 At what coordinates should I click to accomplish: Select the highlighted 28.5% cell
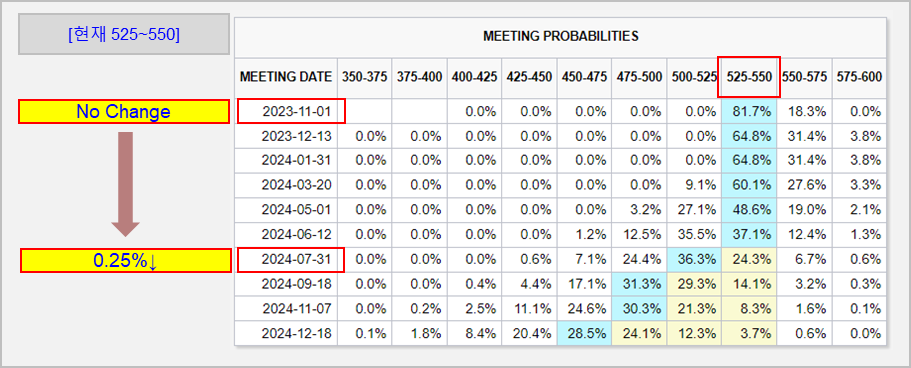click(584, 334)
